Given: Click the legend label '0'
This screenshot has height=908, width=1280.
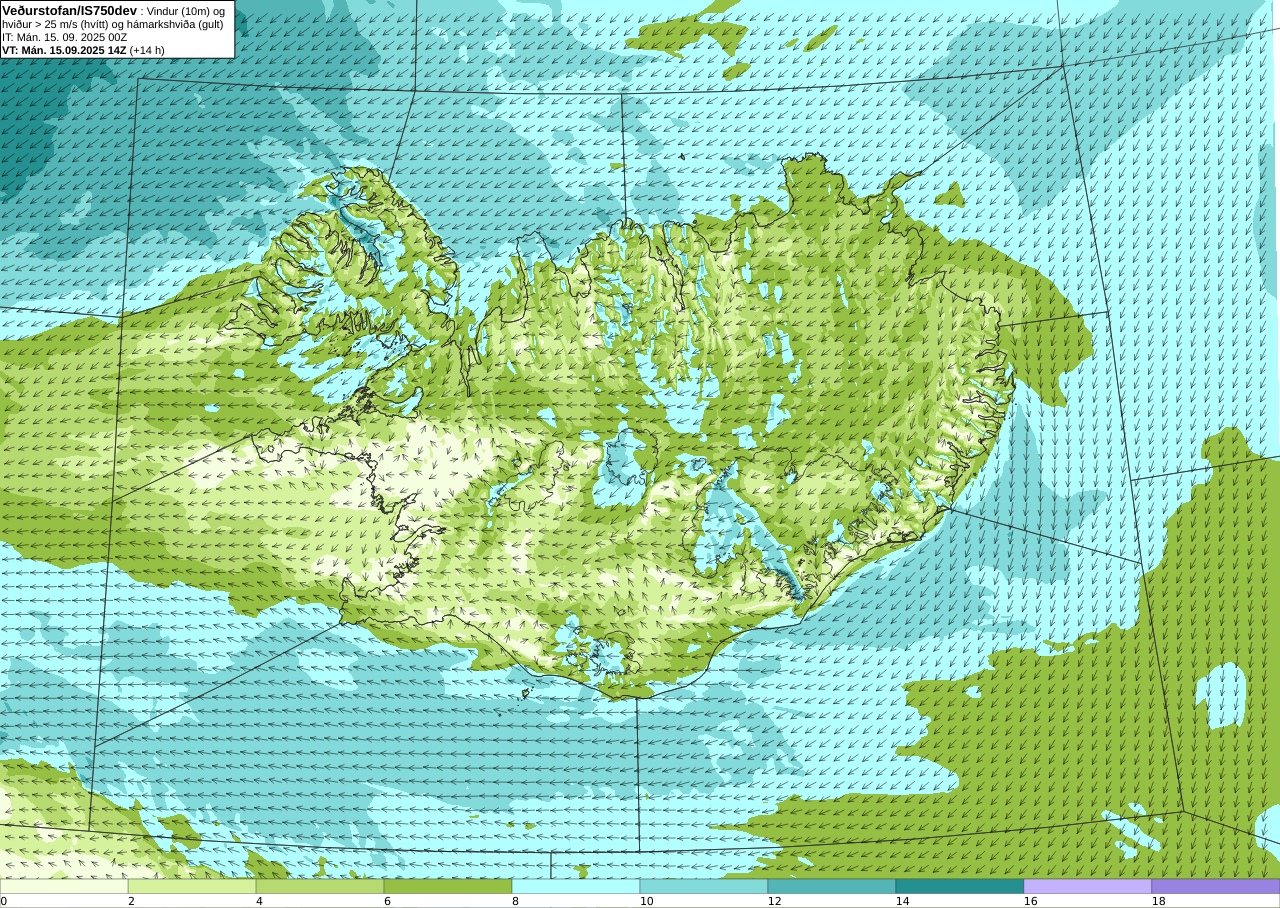Looking at the screenshot, I should coord(4,901).
